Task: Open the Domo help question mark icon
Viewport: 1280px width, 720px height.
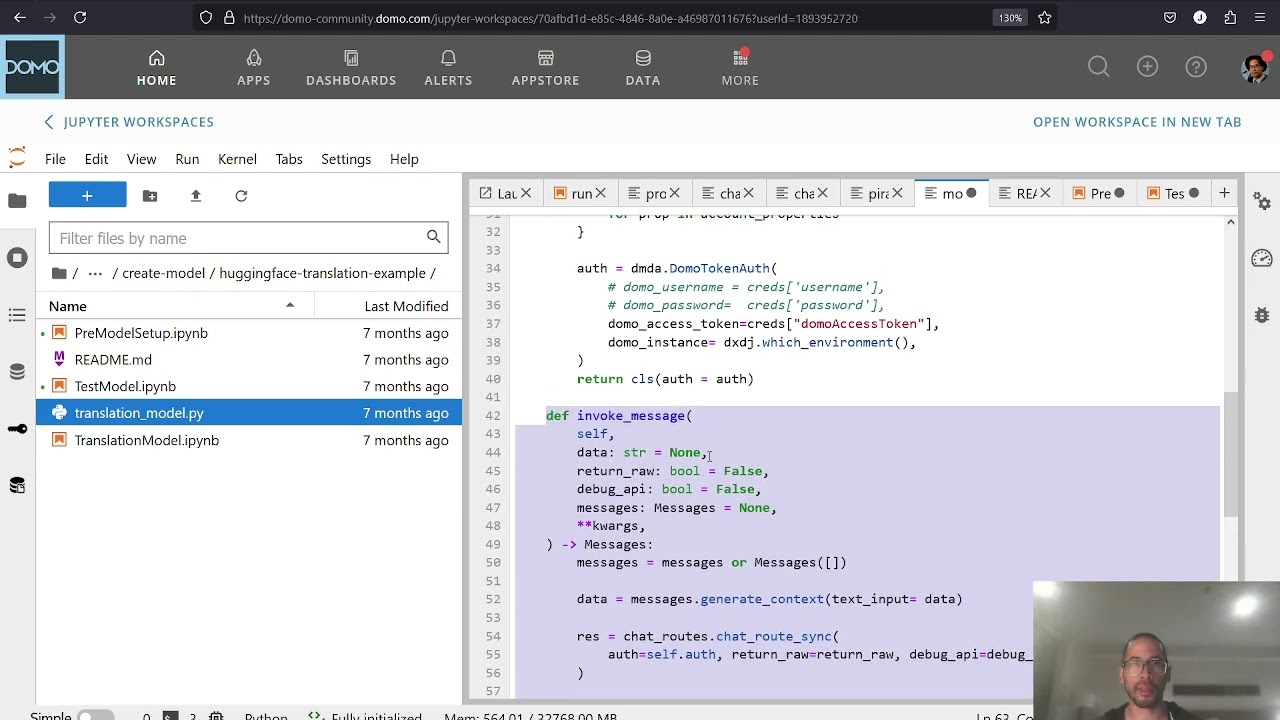Action: [x=1196, y=67]
